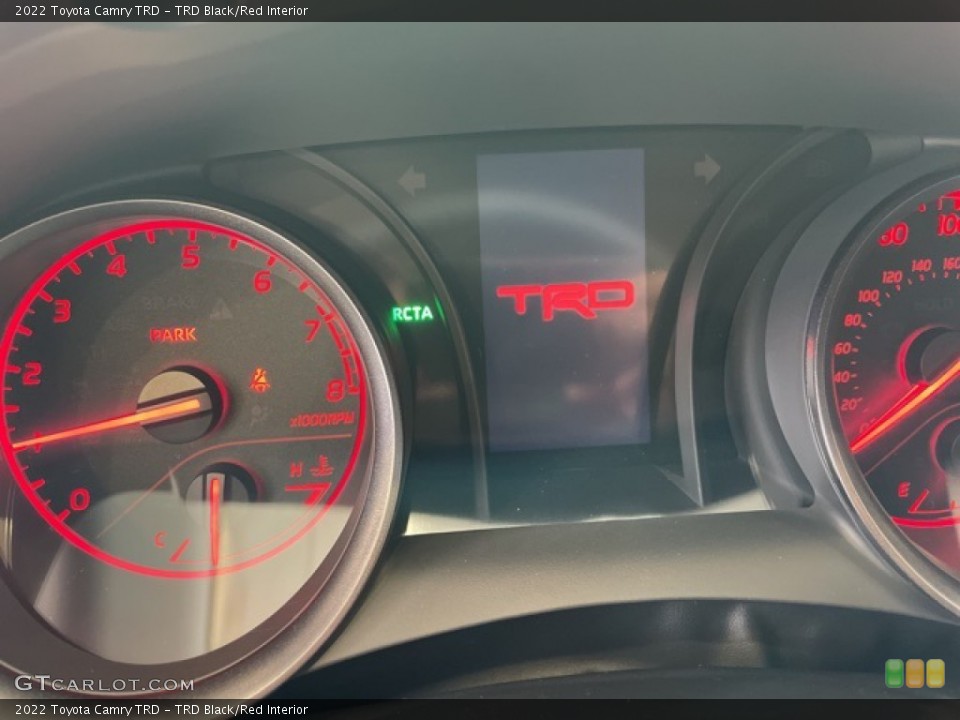This screenshot has height=720, width=960.
Task: Click the small 120 on the speedometer
Action: tap(891, 277)
